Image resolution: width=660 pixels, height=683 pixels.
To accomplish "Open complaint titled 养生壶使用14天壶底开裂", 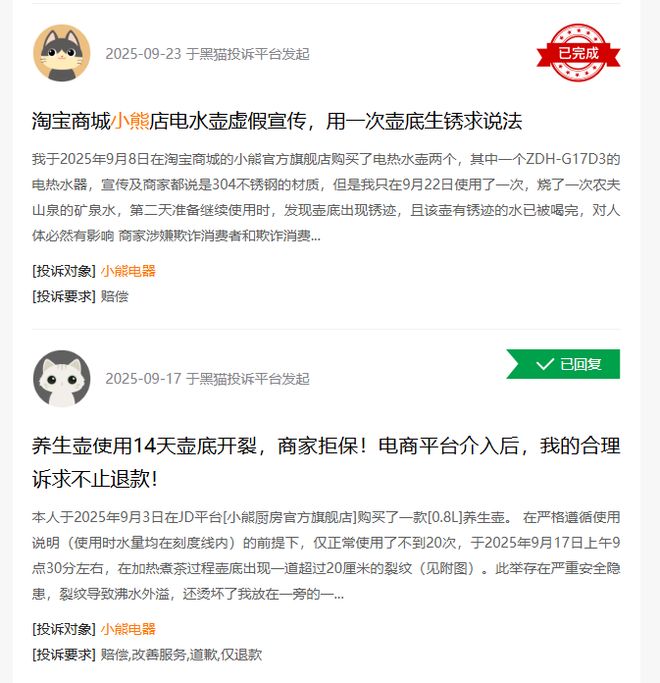I will 325,462.
